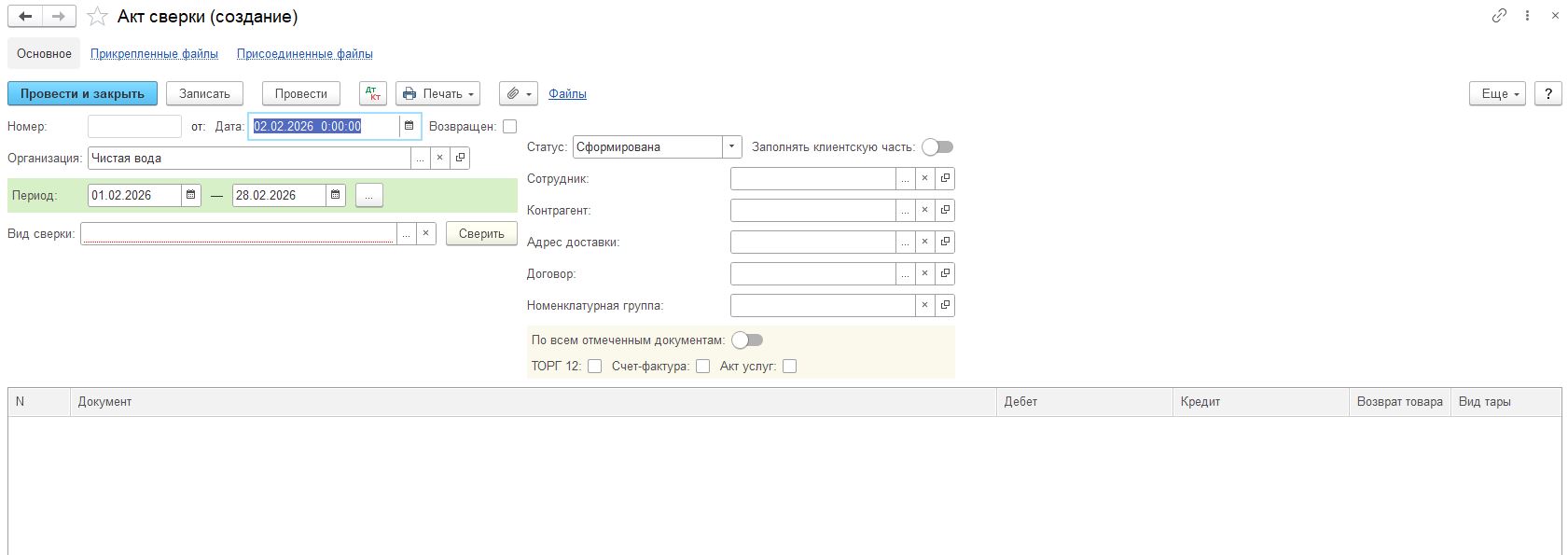Open calendar picker for Дата field
Image resolution: width=1568 pixels, height=555 pixels.
click(409, 126)
